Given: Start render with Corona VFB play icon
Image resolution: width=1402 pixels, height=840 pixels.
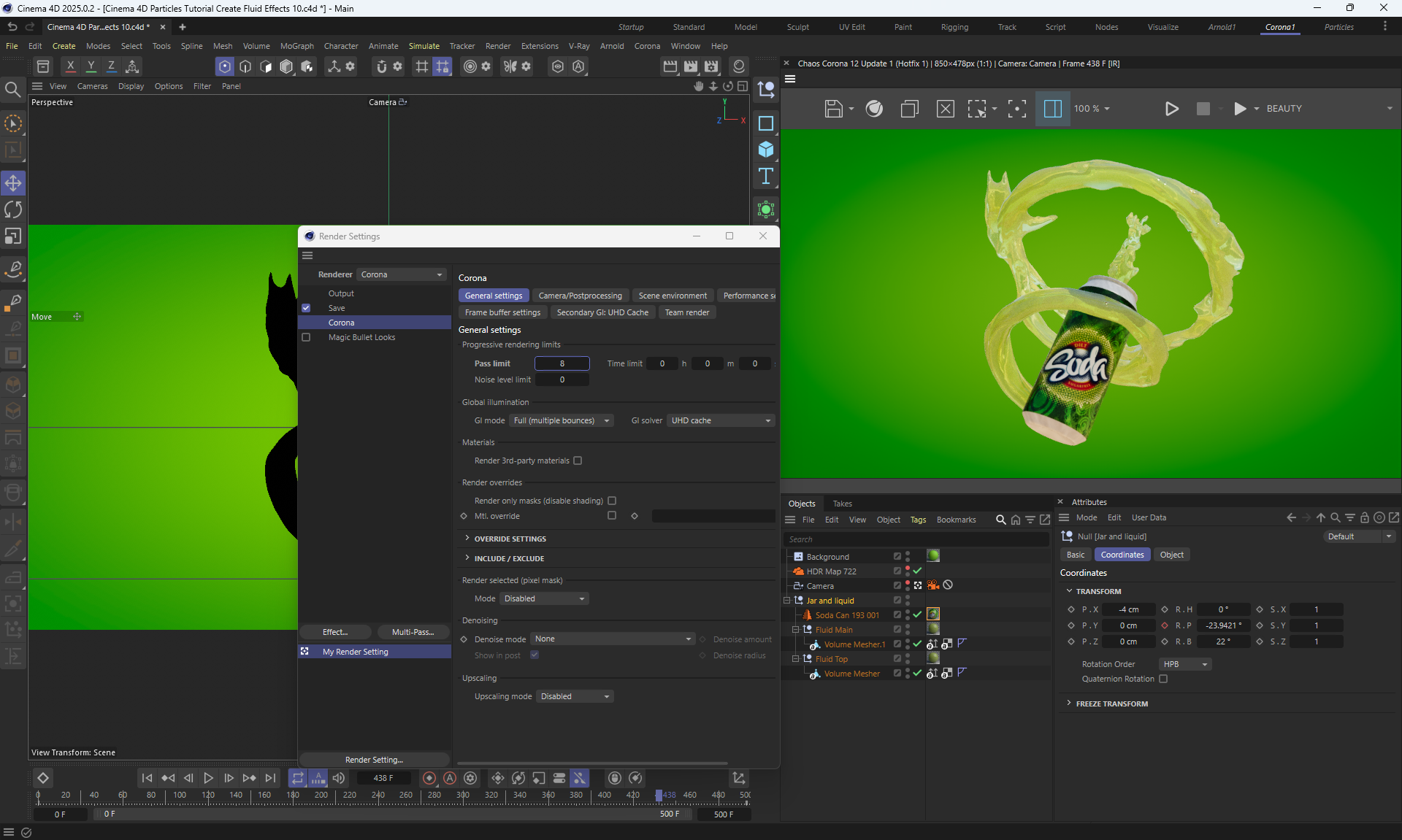Looking at the screenshot, I should pyautogui.click(x=1171, y=109).
